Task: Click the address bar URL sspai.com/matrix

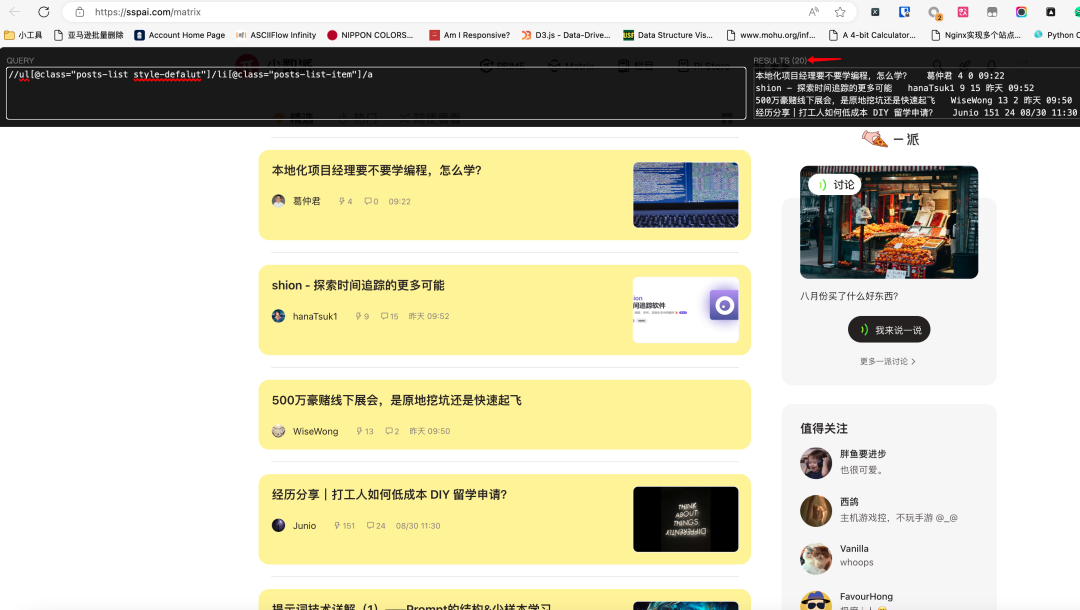Action: click(148, 12)
